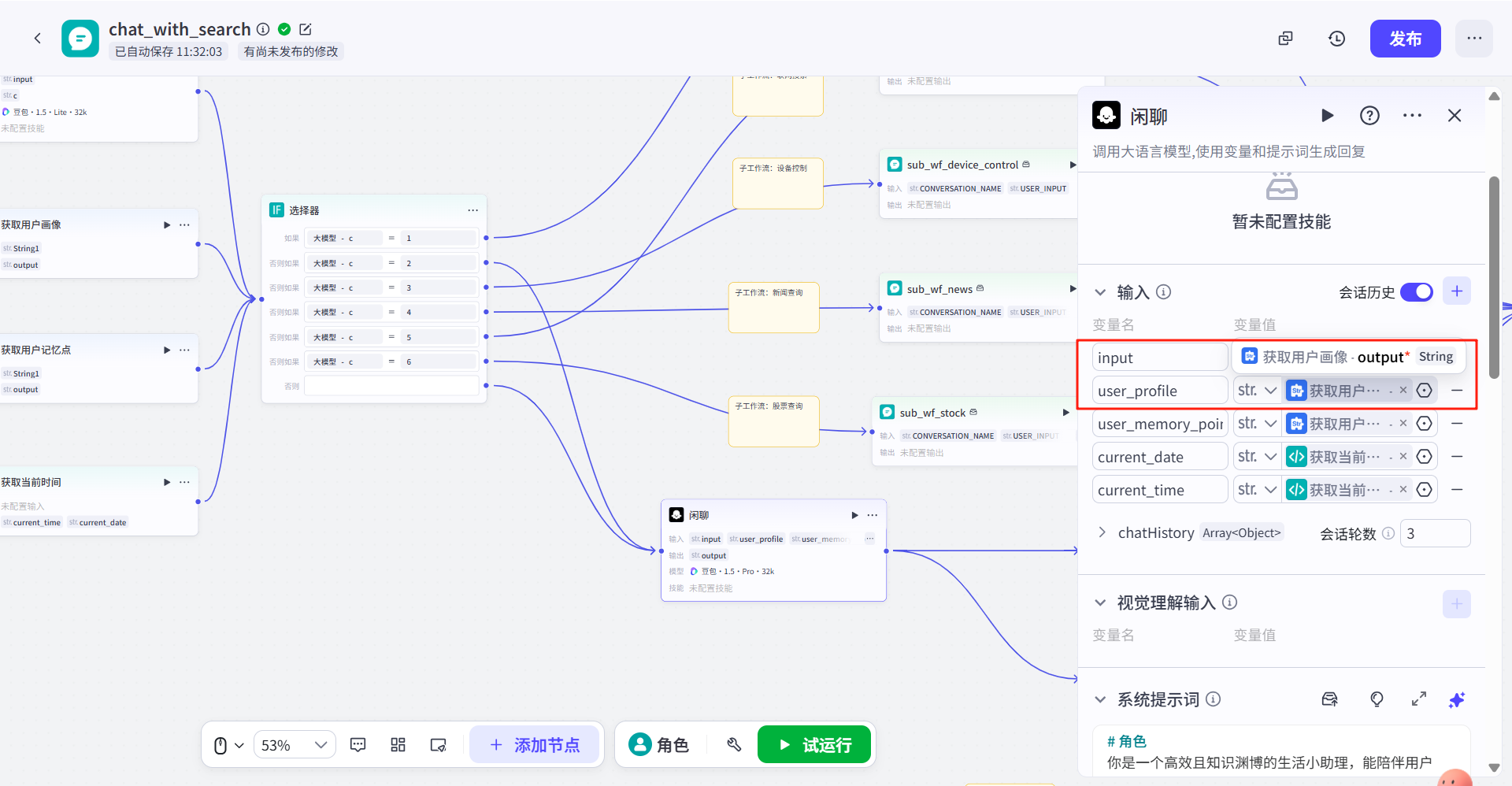Open the 选择器 node more-options menu
Viewport: 1512px width, 786px height.
[472, 210]
